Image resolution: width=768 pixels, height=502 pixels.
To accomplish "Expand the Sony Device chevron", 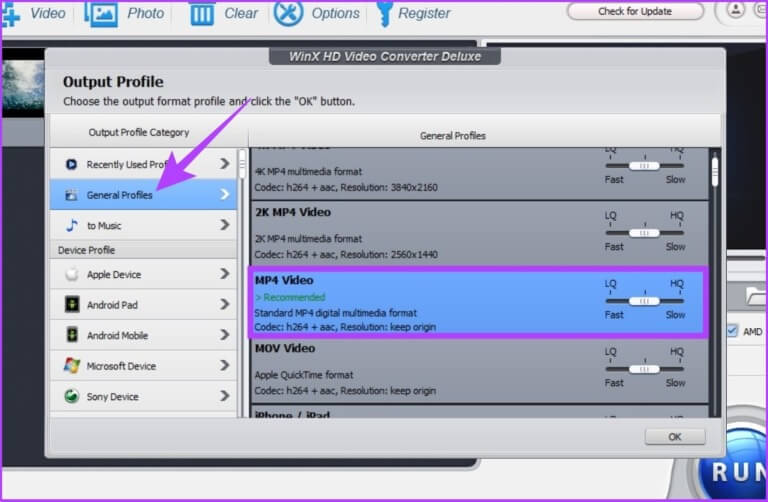I will point(225,396).
